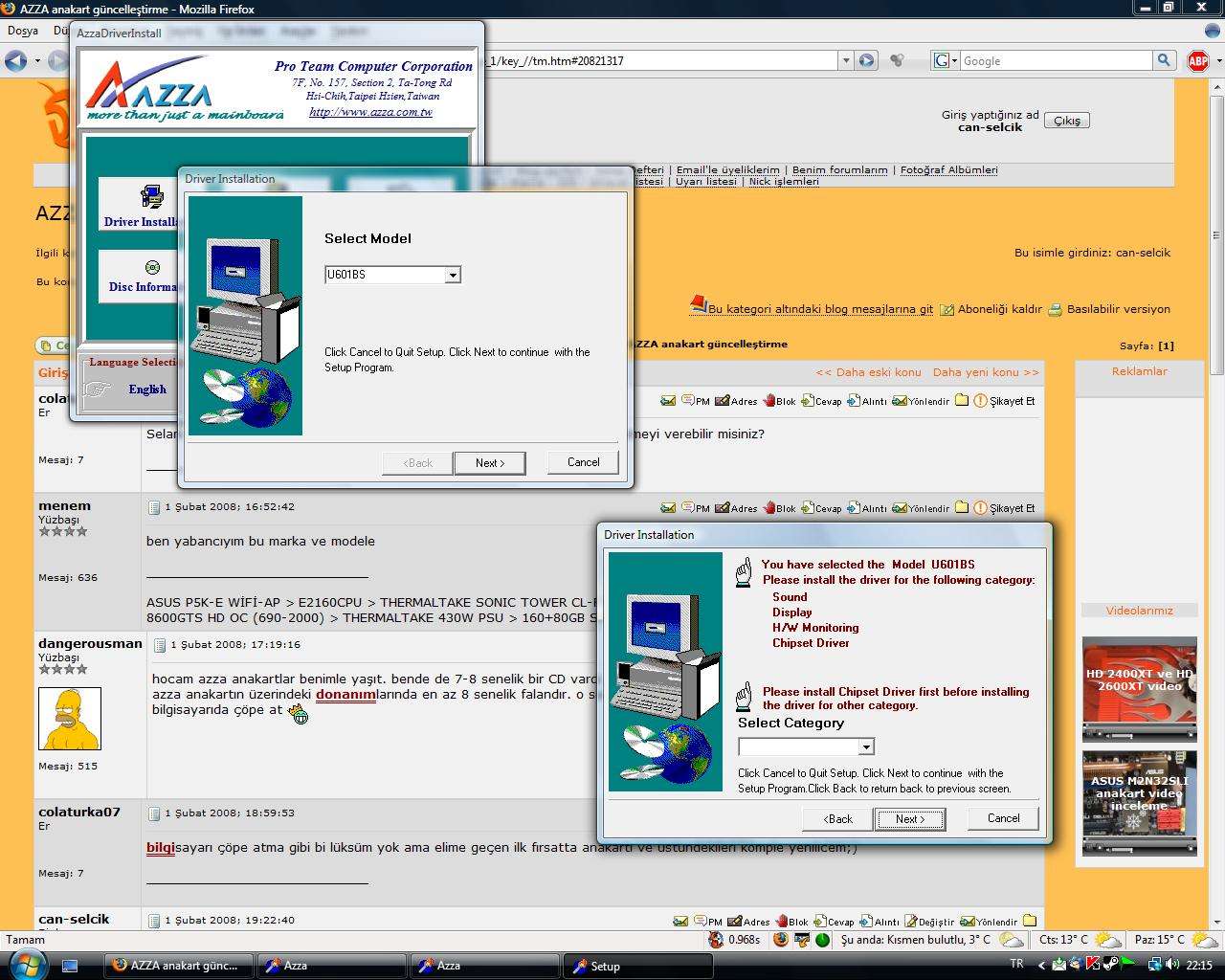Click the TR language indicator in taskbar
Screen dimensions: 1225x980
pyautogui.click(x=1016, y=964)
